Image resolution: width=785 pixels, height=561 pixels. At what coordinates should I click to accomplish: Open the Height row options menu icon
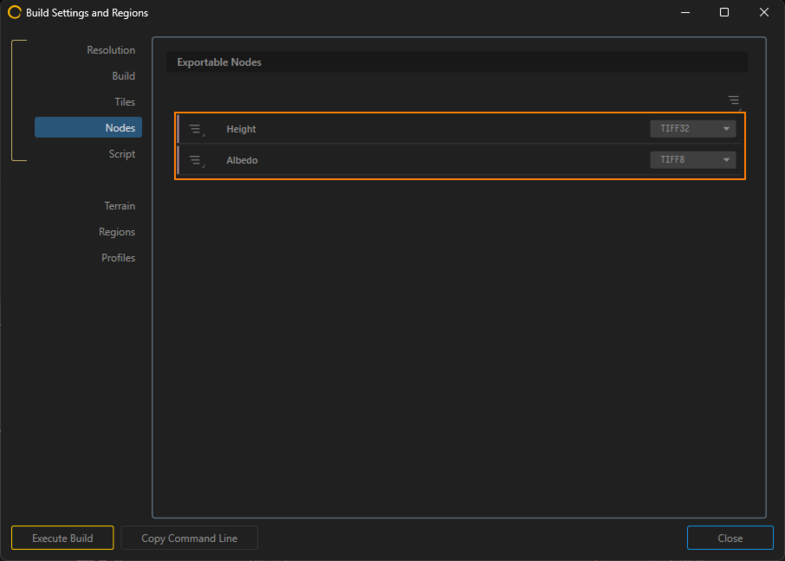[196, 129]
